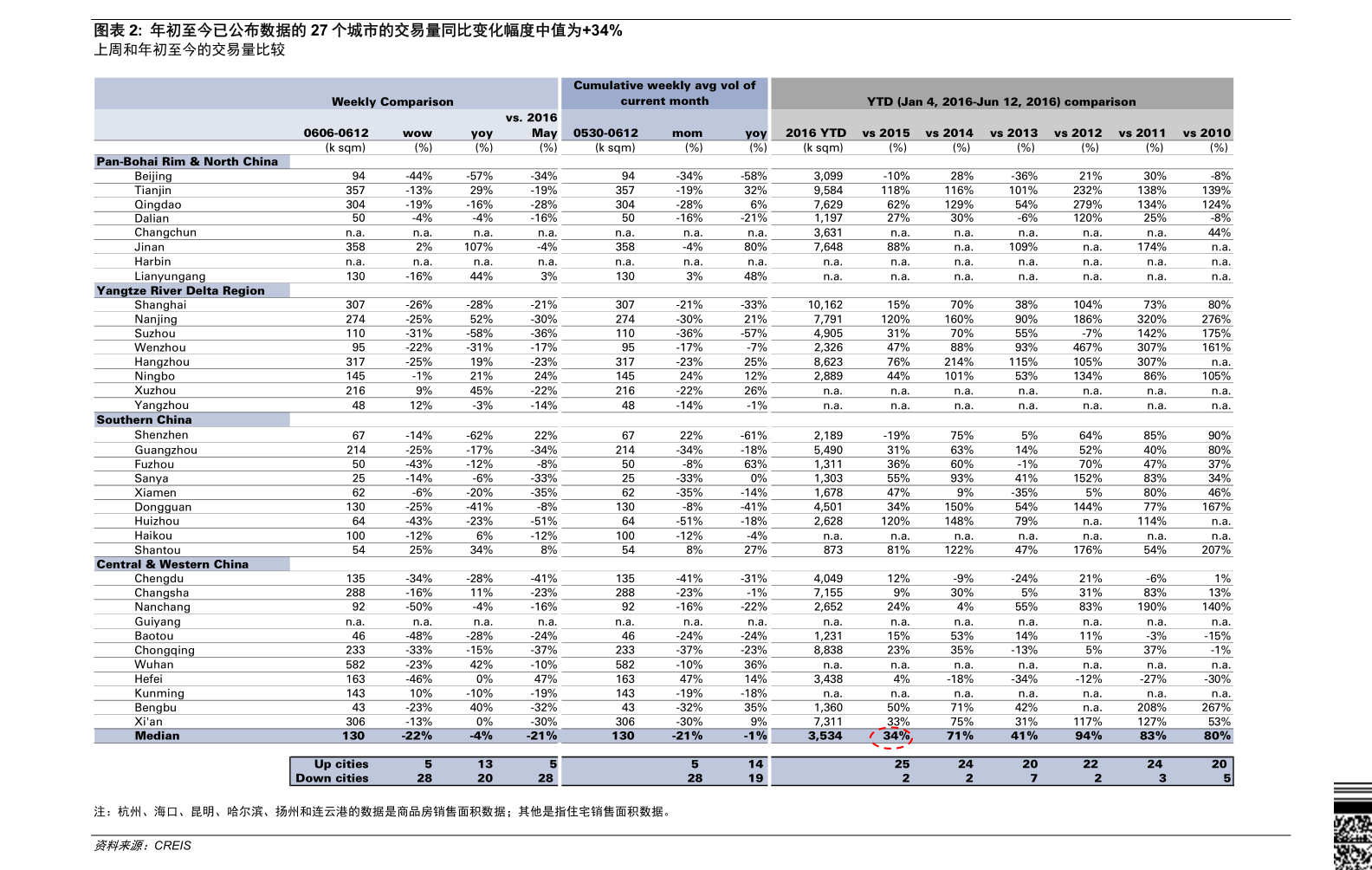The image size is (1372, 870).
Task: Click the vs 2010 column header
Action: (x=1207, y=133)
